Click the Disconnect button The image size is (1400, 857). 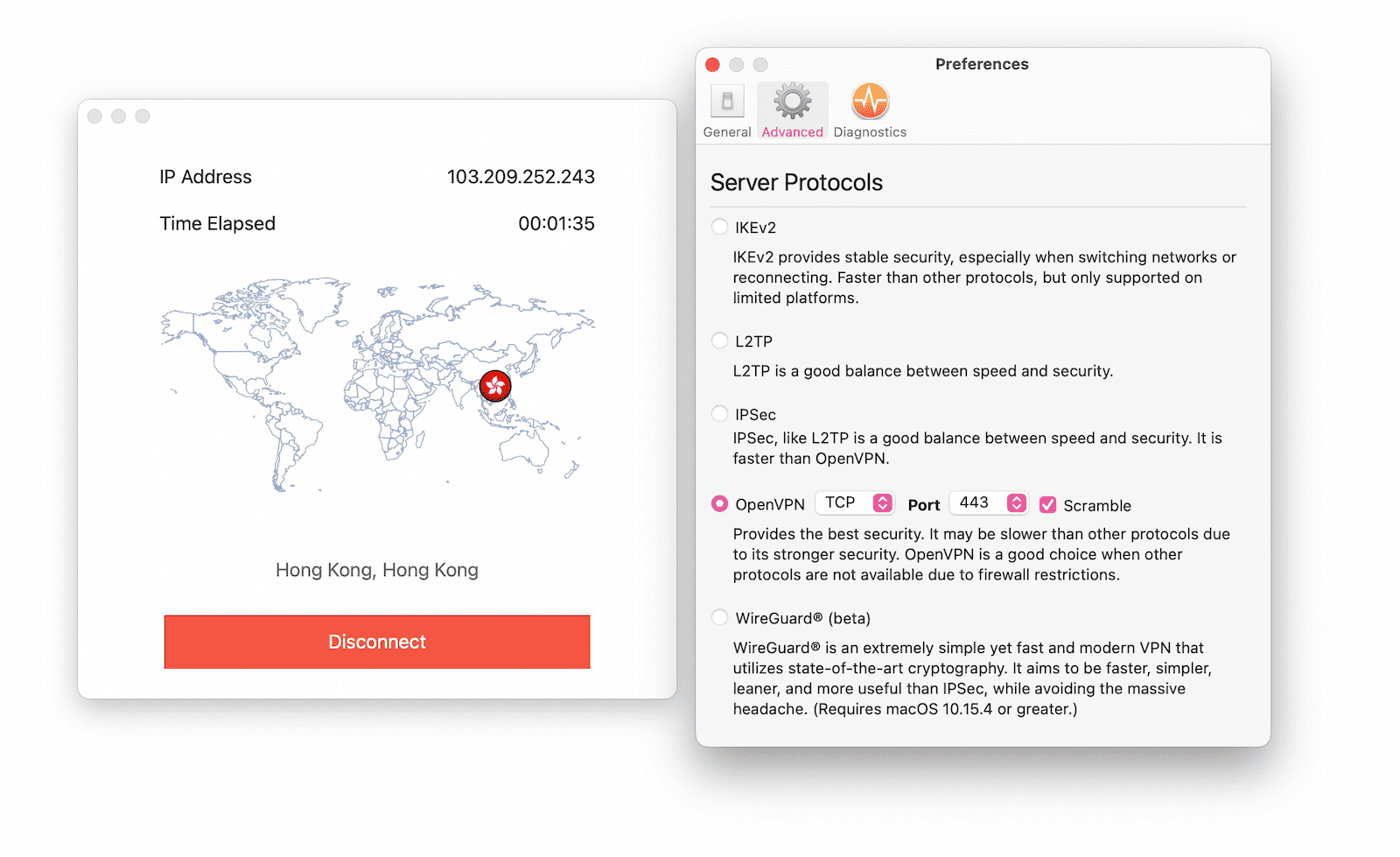click(x=377, y=642)
